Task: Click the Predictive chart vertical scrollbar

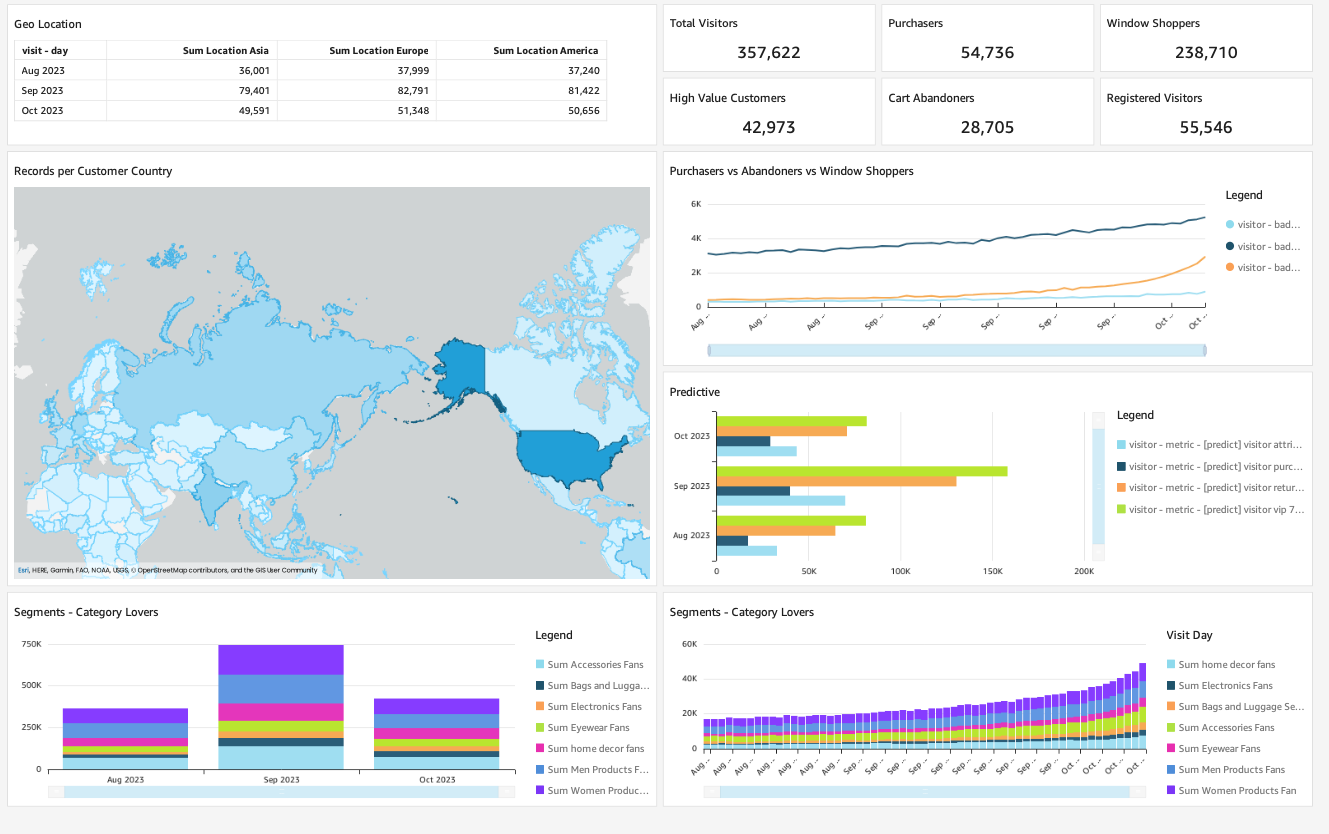Action: (x=1098, y=486)
